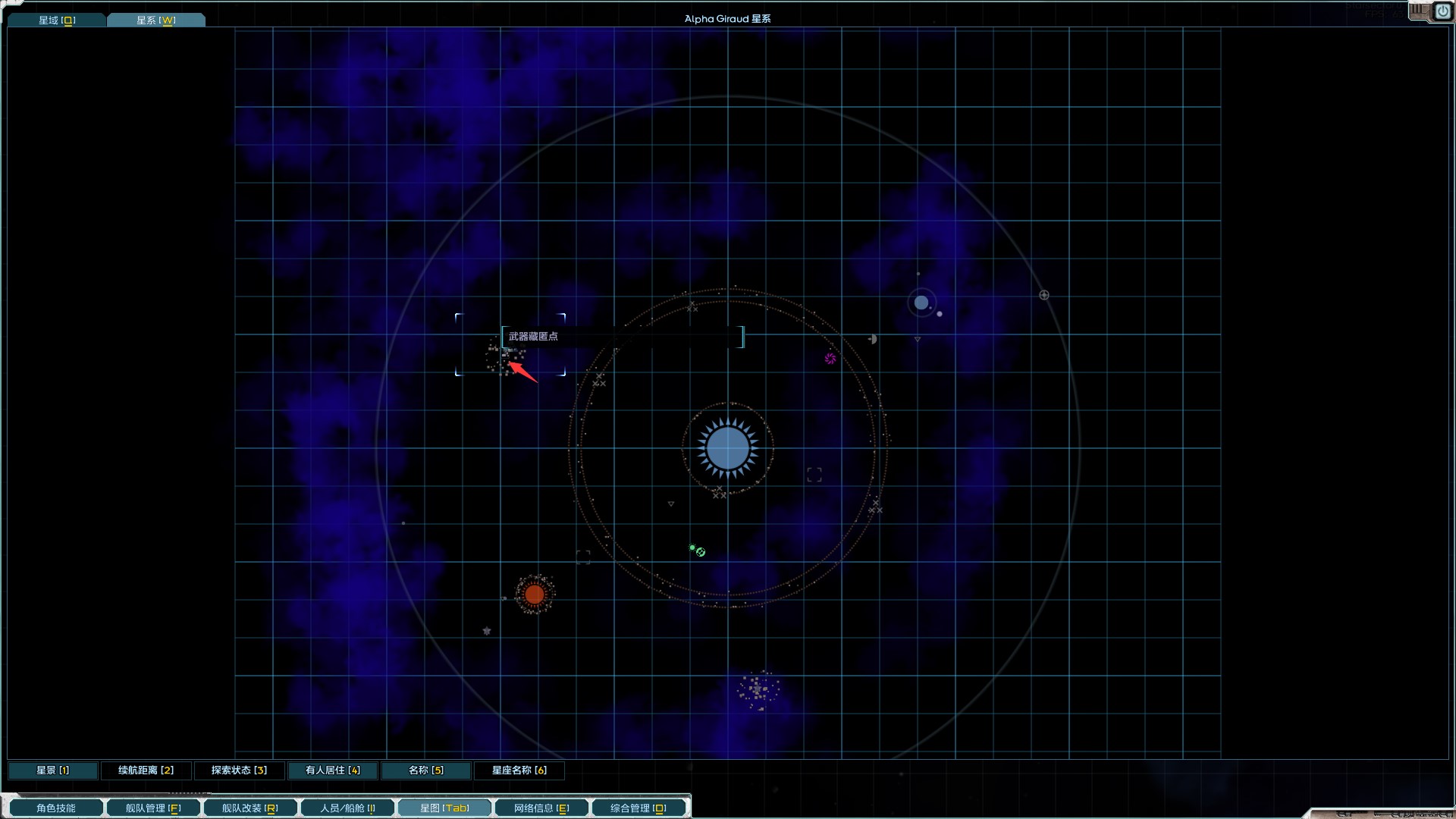Toggle the 探索状态 [3] exploration filter
The width and height of the screenshot is (1456, 819).
pos(239,770)
